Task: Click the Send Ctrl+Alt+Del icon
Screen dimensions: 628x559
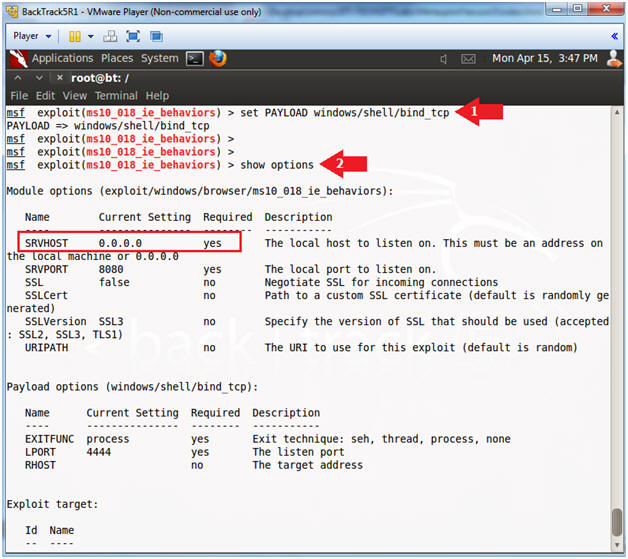Action: click(110, 36)
